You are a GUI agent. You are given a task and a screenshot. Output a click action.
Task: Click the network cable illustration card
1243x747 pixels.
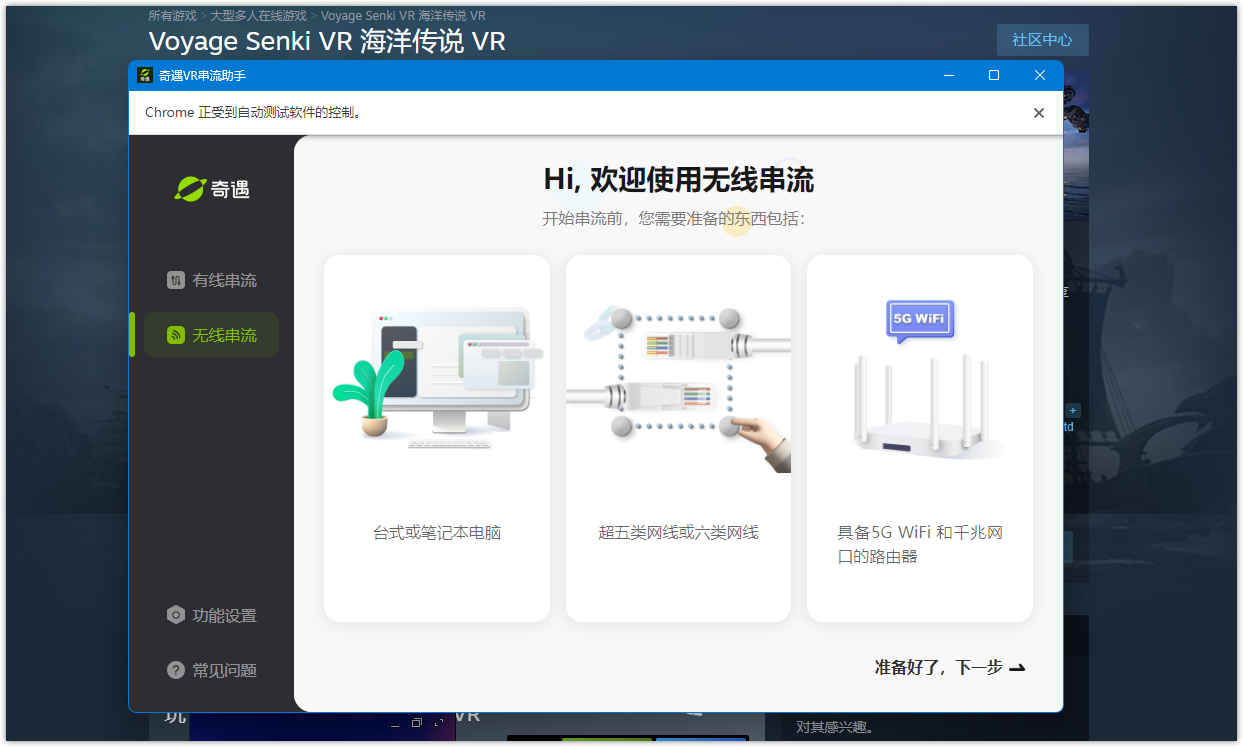678,438
